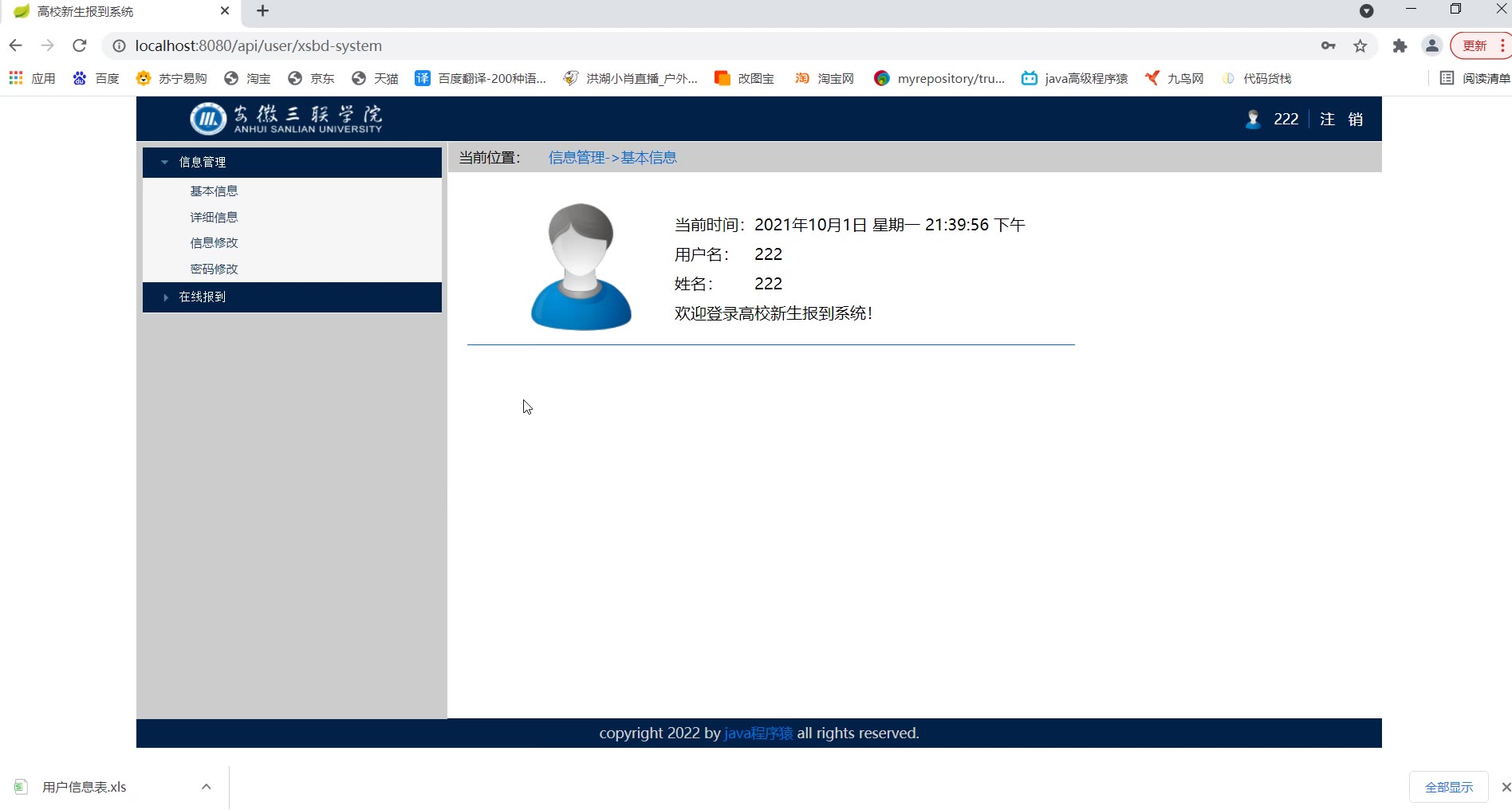Click the address bar URL
1512x810 pixels.
(x=258, y=45)
